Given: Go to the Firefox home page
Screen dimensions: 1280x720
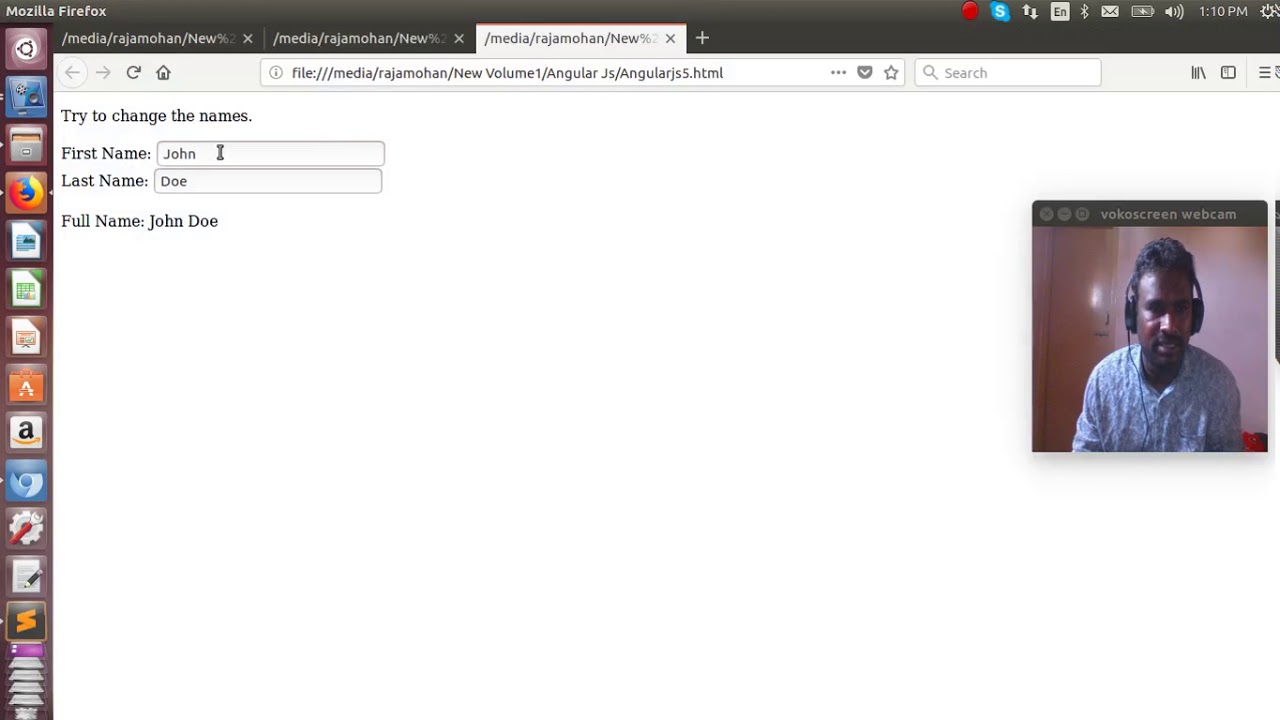Looking at the screenshot, I should point(163,72).
